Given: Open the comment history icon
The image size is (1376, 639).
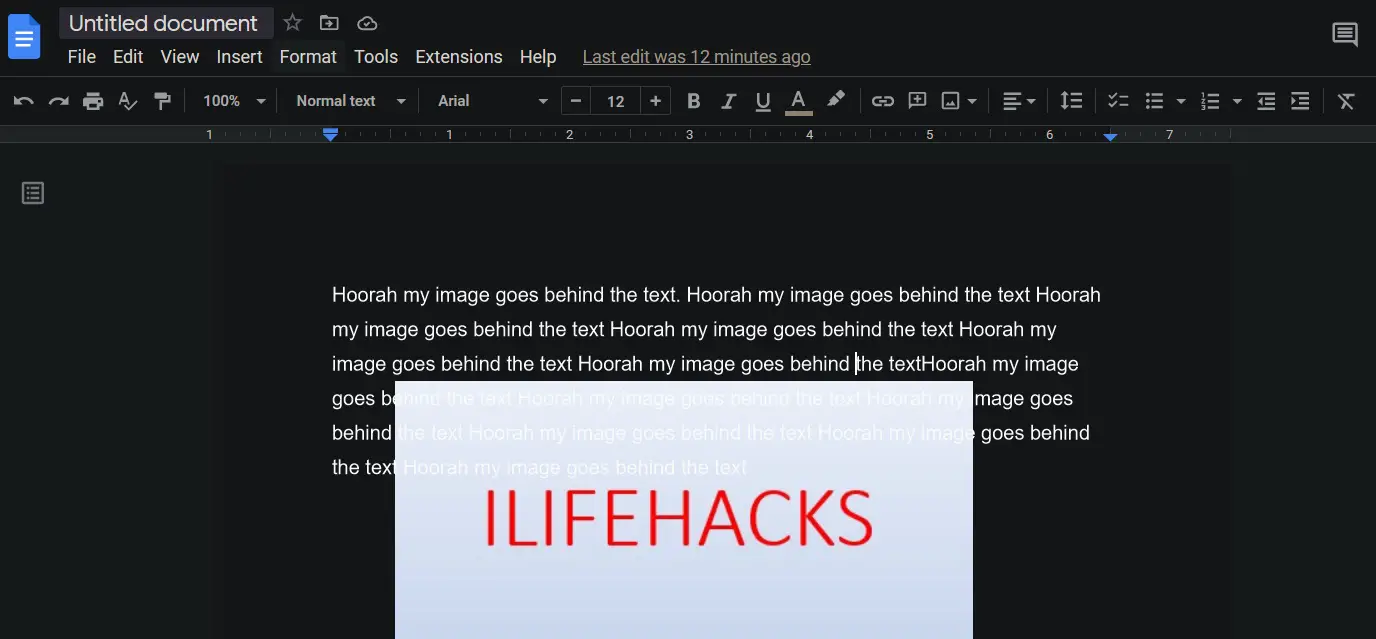Looking at the screenshot, I should click(1345, 35).
